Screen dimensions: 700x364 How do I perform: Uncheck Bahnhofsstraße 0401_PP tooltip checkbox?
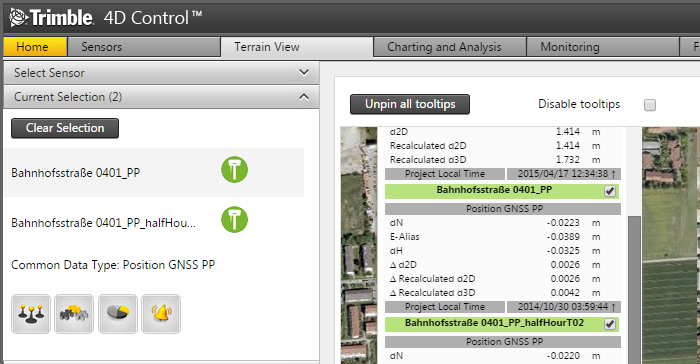point(610,191)
